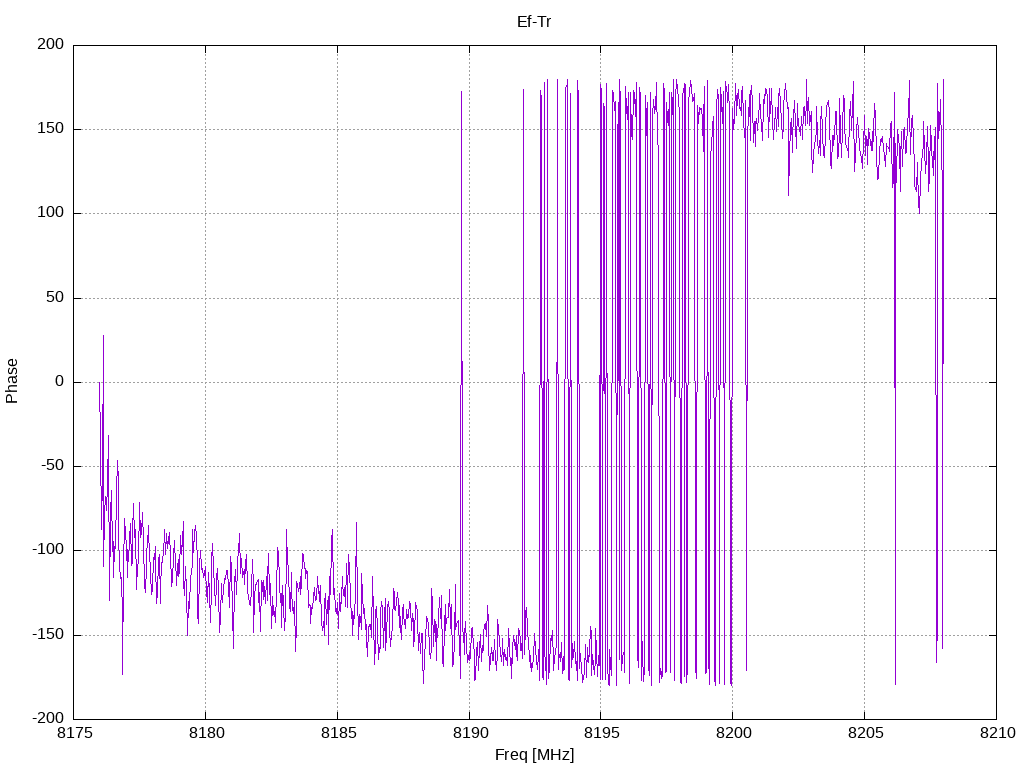Click y-axis tick label "150"
Image resolution: width=1024 pixels, height=768 pixels.
[x=51, y=129]
